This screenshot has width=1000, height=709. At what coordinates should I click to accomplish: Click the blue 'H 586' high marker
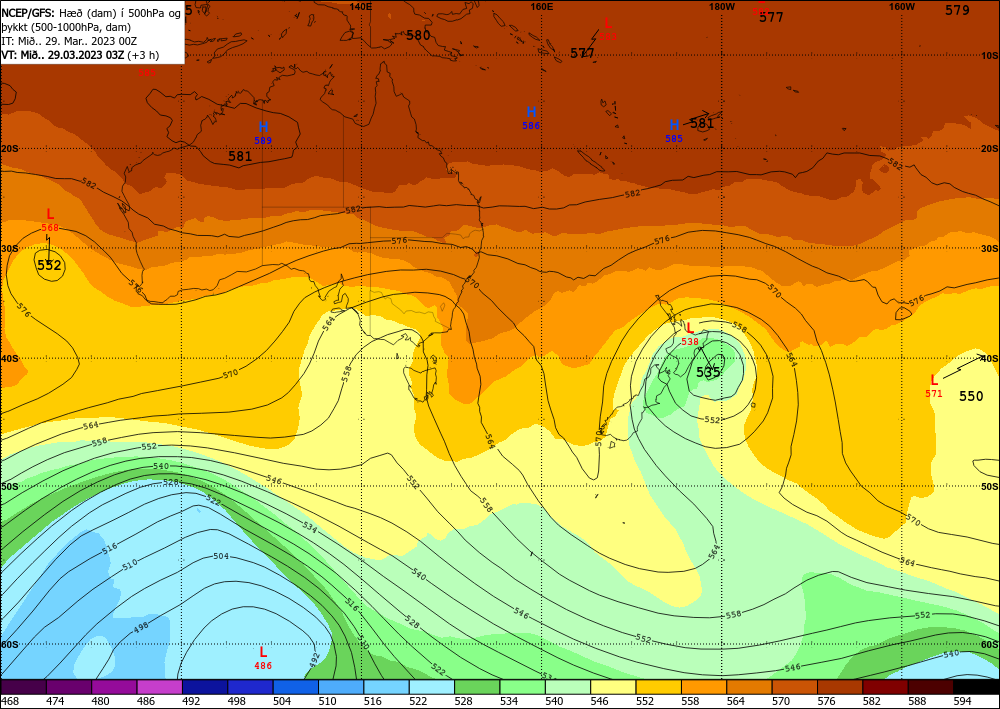[531, 119]
